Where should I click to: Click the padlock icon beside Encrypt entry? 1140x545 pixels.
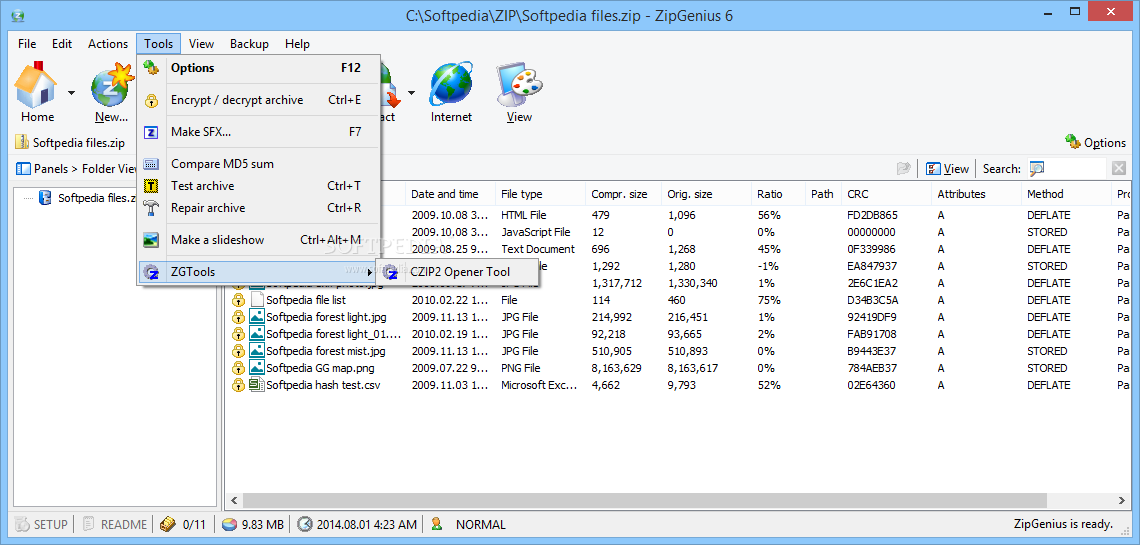(151, 100)
